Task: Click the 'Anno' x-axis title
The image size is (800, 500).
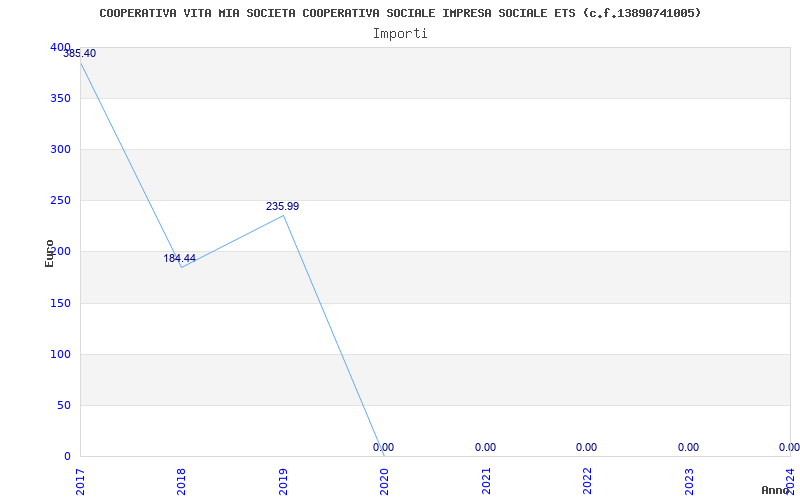Action: click(776, 490)
